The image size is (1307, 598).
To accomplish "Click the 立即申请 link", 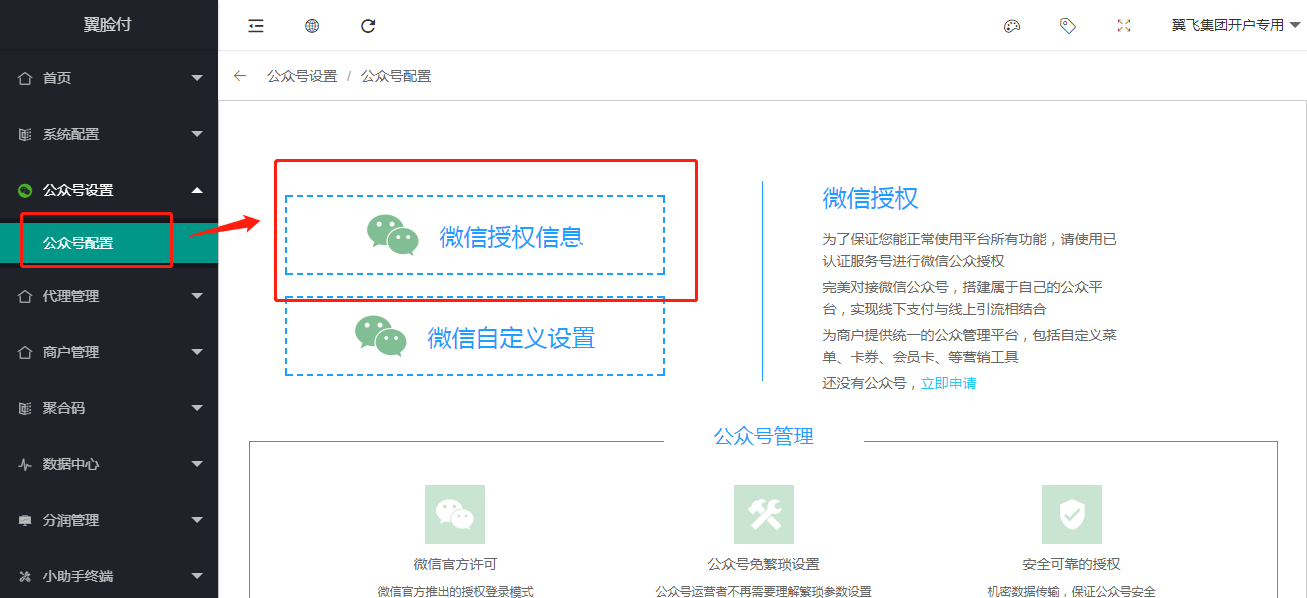I will point(949,383).
